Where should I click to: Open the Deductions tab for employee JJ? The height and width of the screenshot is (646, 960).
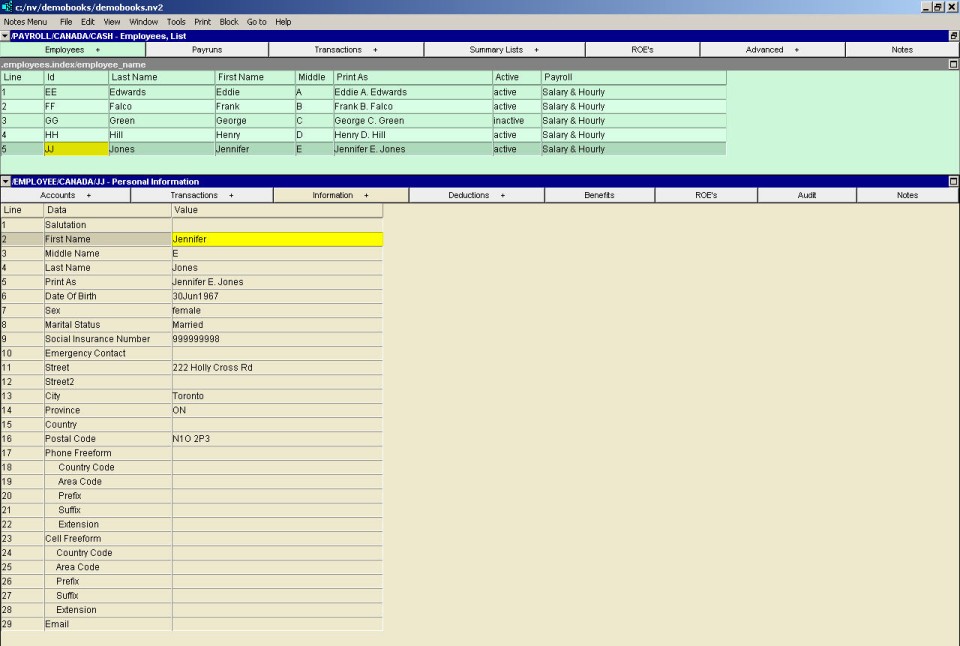pos(476,195)
